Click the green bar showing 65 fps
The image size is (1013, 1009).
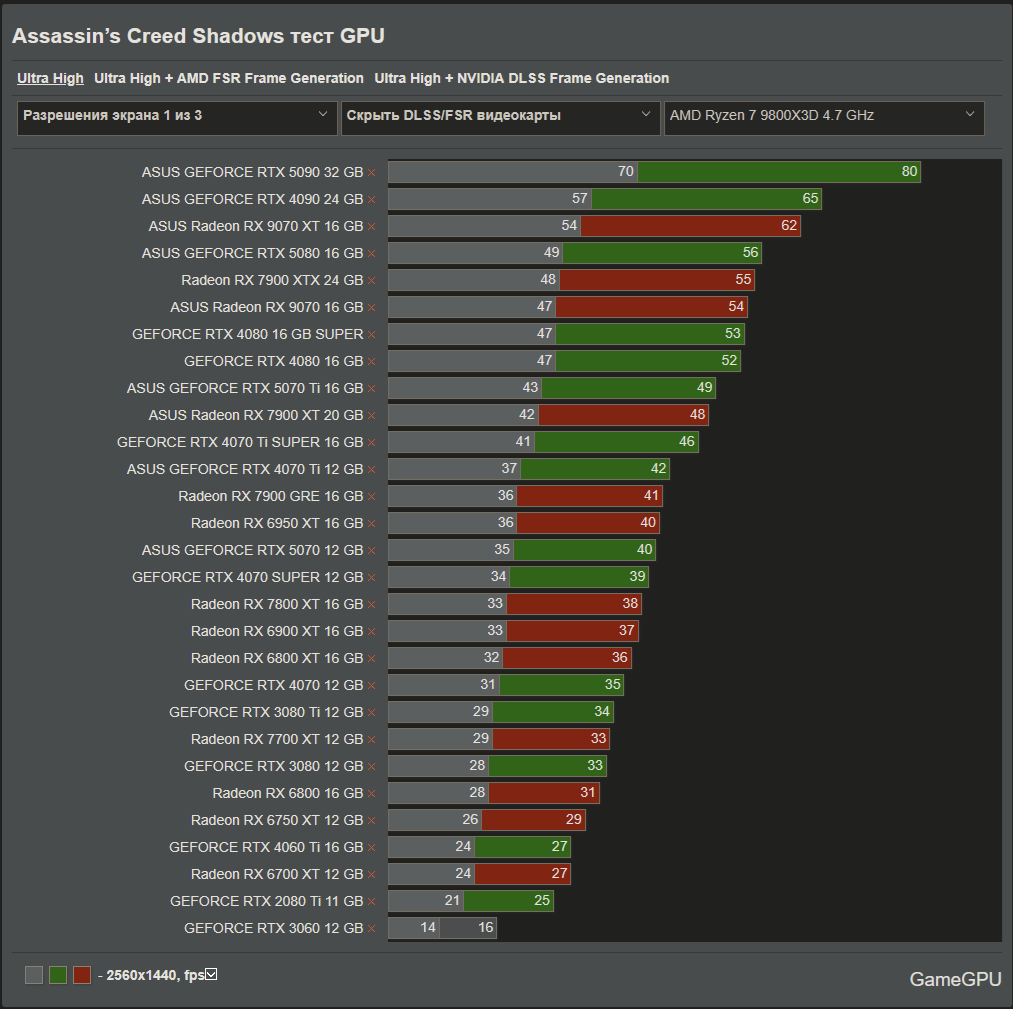707,198
